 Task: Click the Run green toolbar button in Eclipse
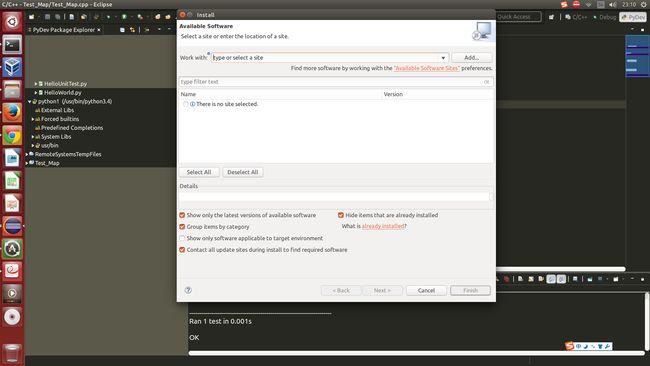point(124,17)
